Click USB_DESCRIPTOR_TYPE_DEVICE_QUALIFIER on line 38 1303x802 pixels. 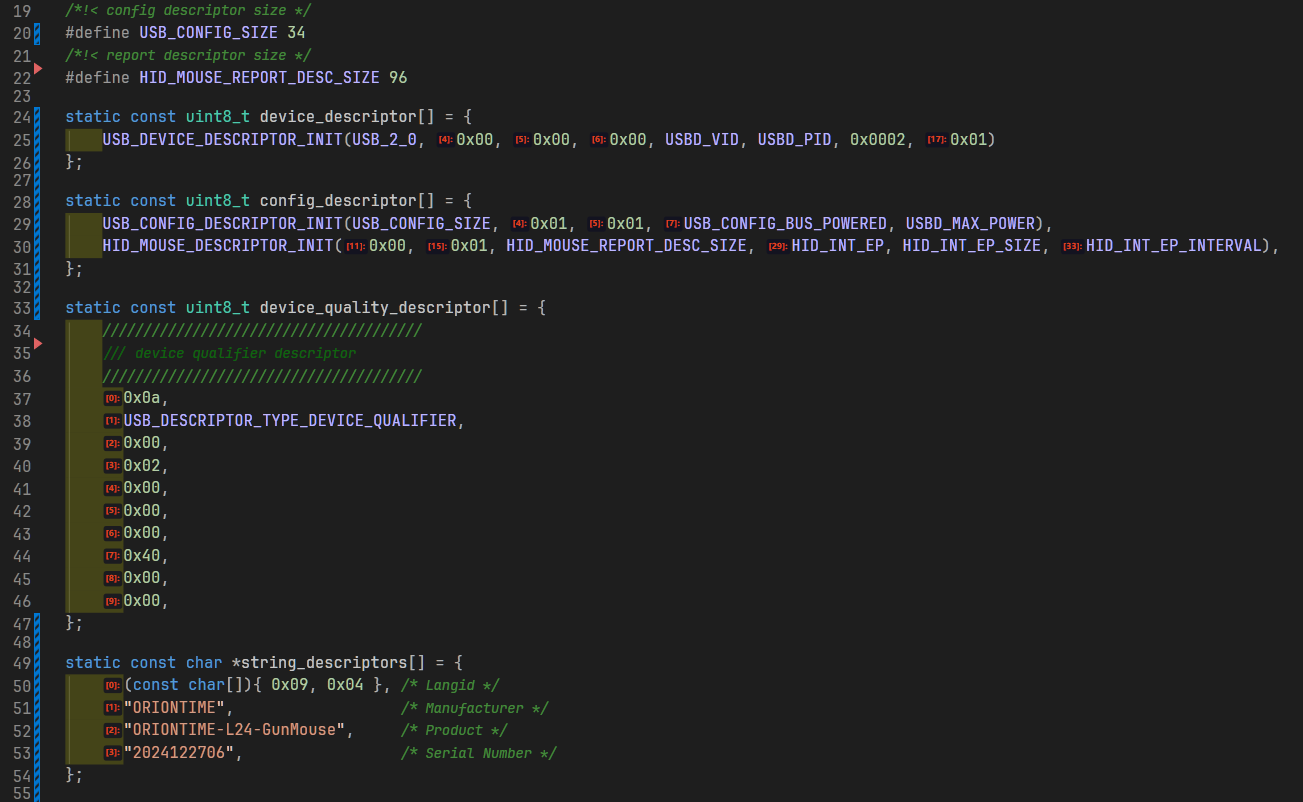click(289, 420)
